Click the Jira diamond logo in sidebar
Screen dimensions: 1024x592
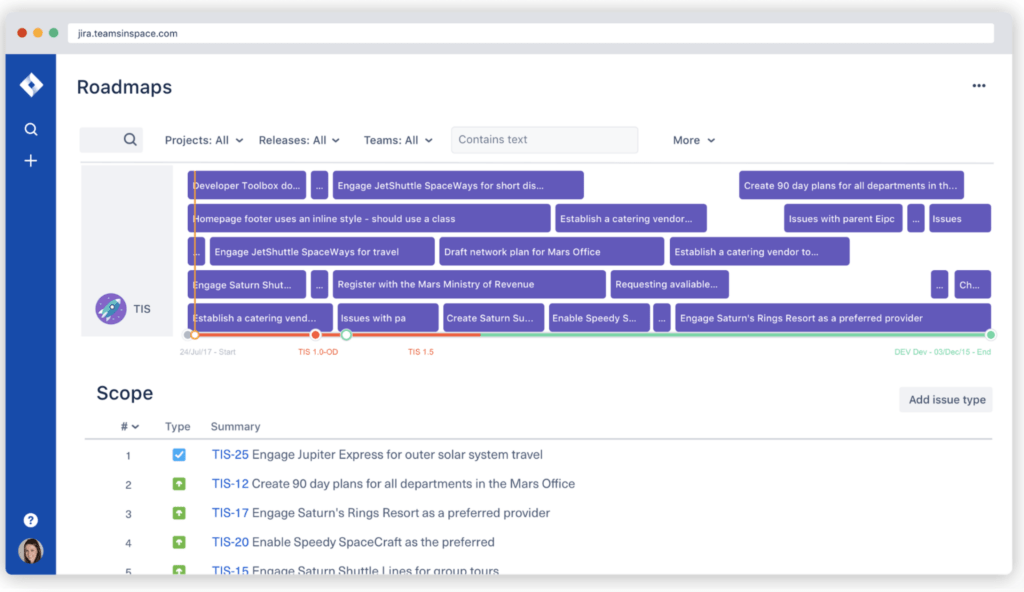coord(31,85)
